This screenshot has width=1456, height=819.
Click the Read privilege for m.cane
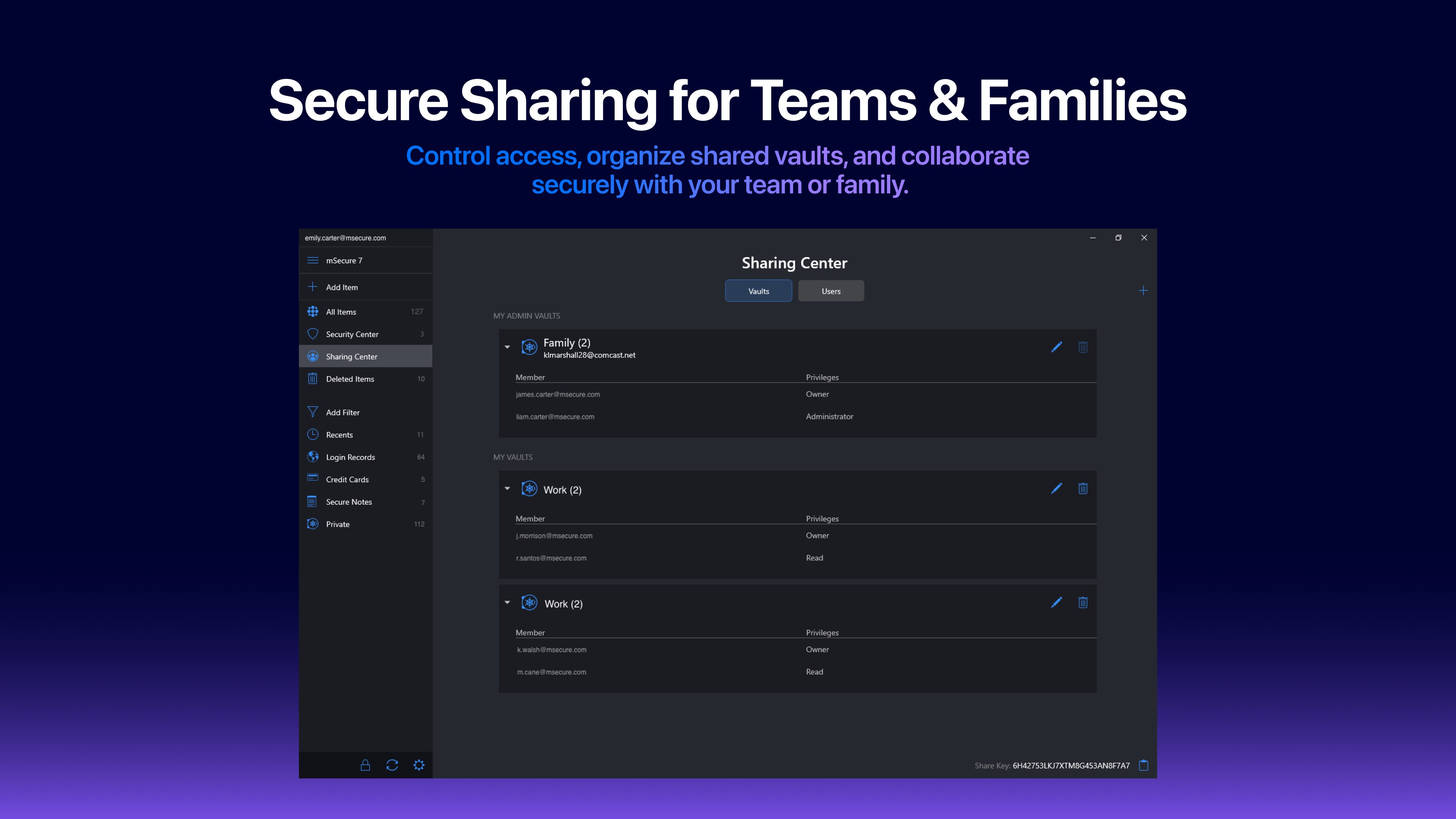(814, 672)
